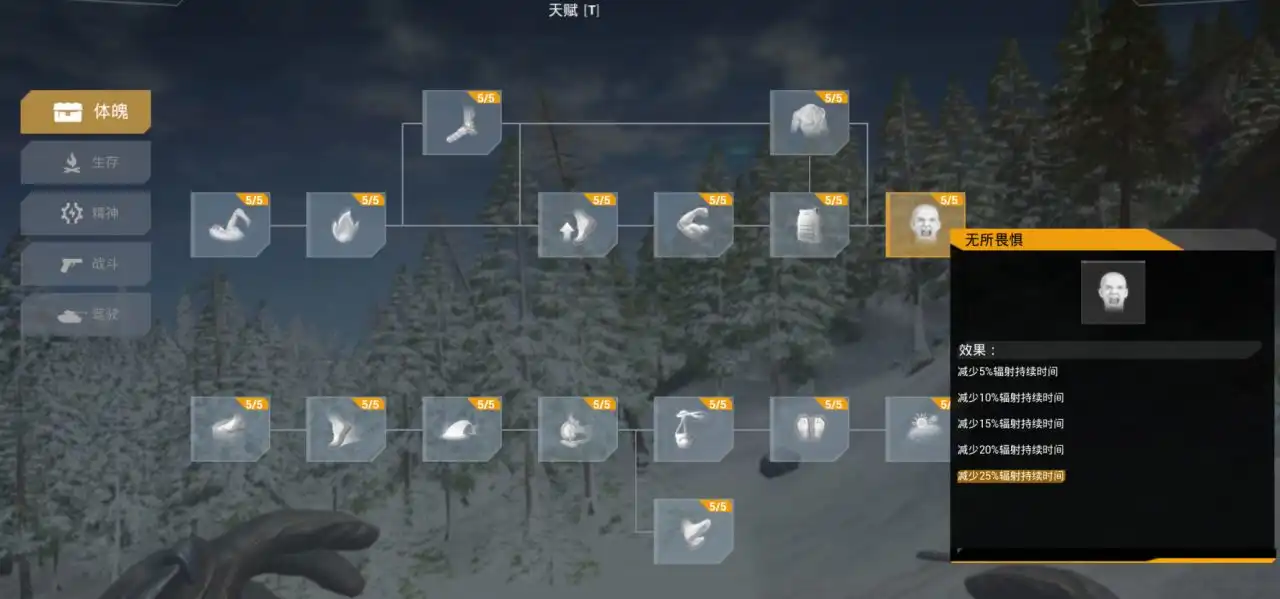Select the first talent node in the lower row

coord(230,429)
